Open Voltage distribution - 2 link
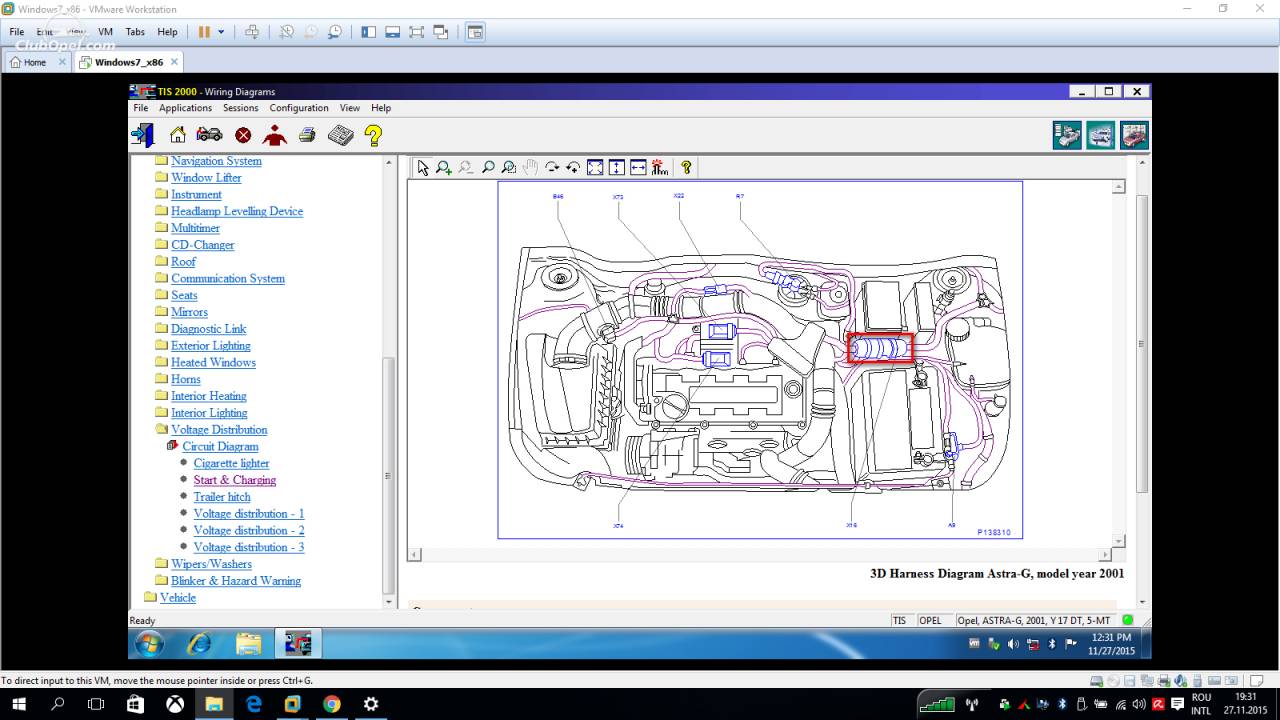The image size is (1280, 720). point(249,530)
